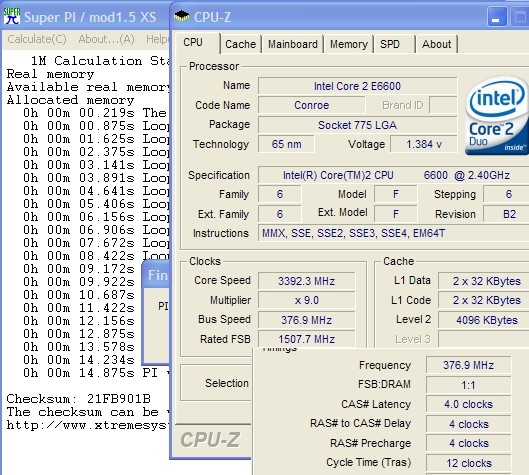Click the Multiplier value x 9.0
Viewport: 529px width, 475px height.
click(x=307, y=300)
